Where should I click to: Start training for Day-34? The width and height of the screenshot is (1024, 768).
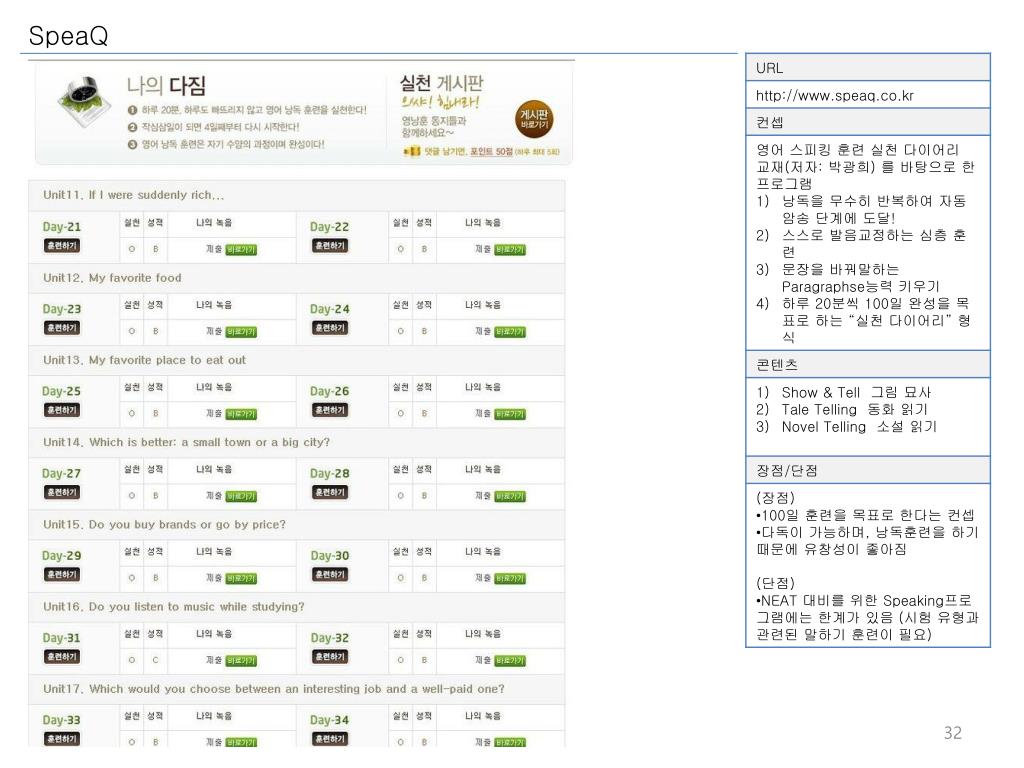pos(330,739)
